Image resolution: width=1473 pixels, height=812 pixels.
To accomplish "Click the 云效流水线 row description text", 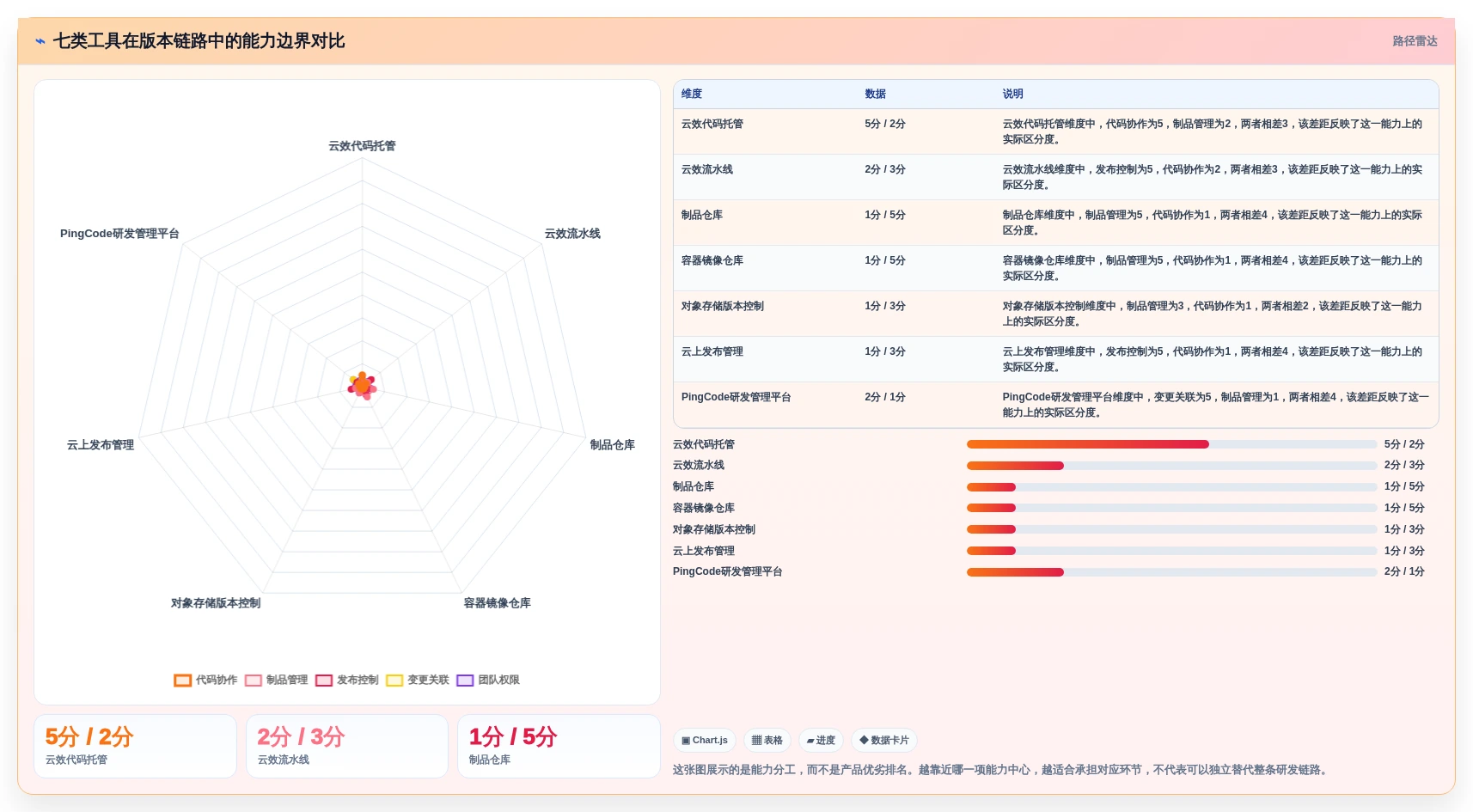I will [1213, 177].
